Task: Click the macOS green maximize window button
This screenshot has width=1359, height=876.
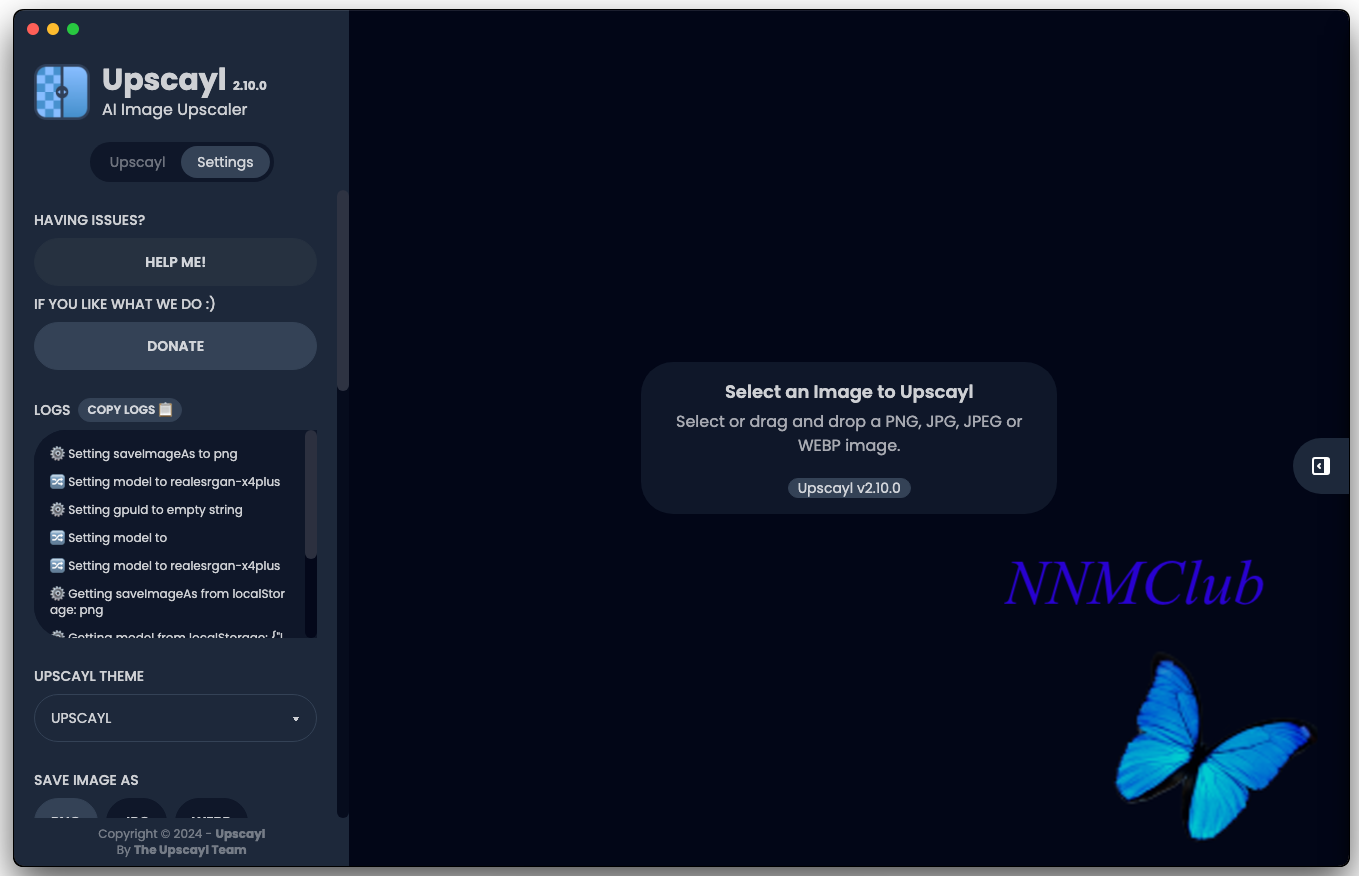Action: click(73, 29)
